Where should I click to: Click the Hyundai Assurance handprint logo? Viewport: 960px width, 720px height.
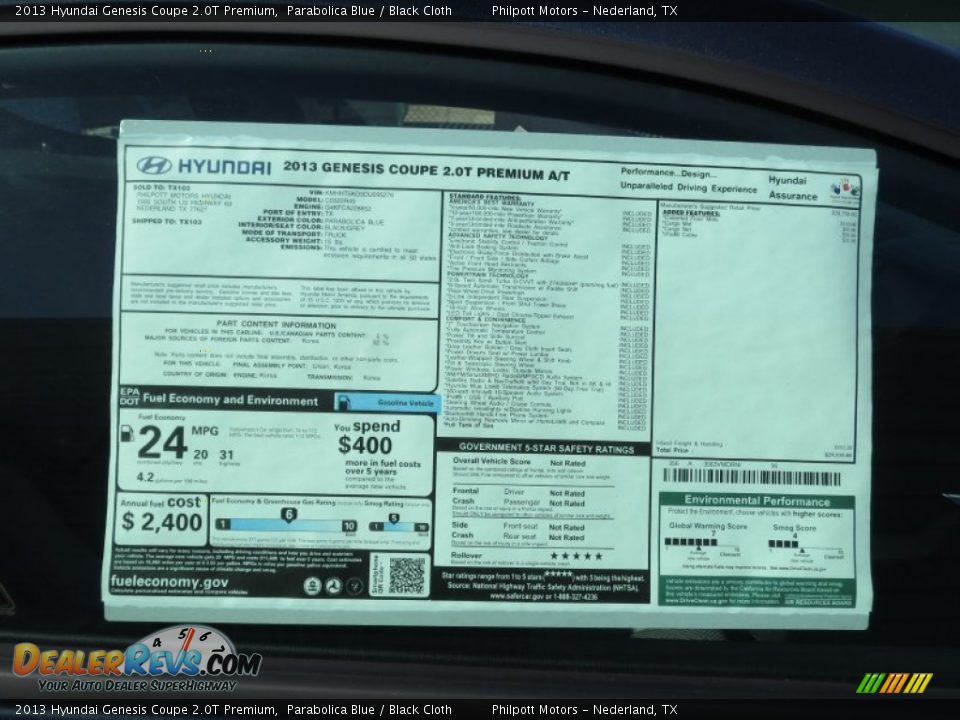click(845, 189)
